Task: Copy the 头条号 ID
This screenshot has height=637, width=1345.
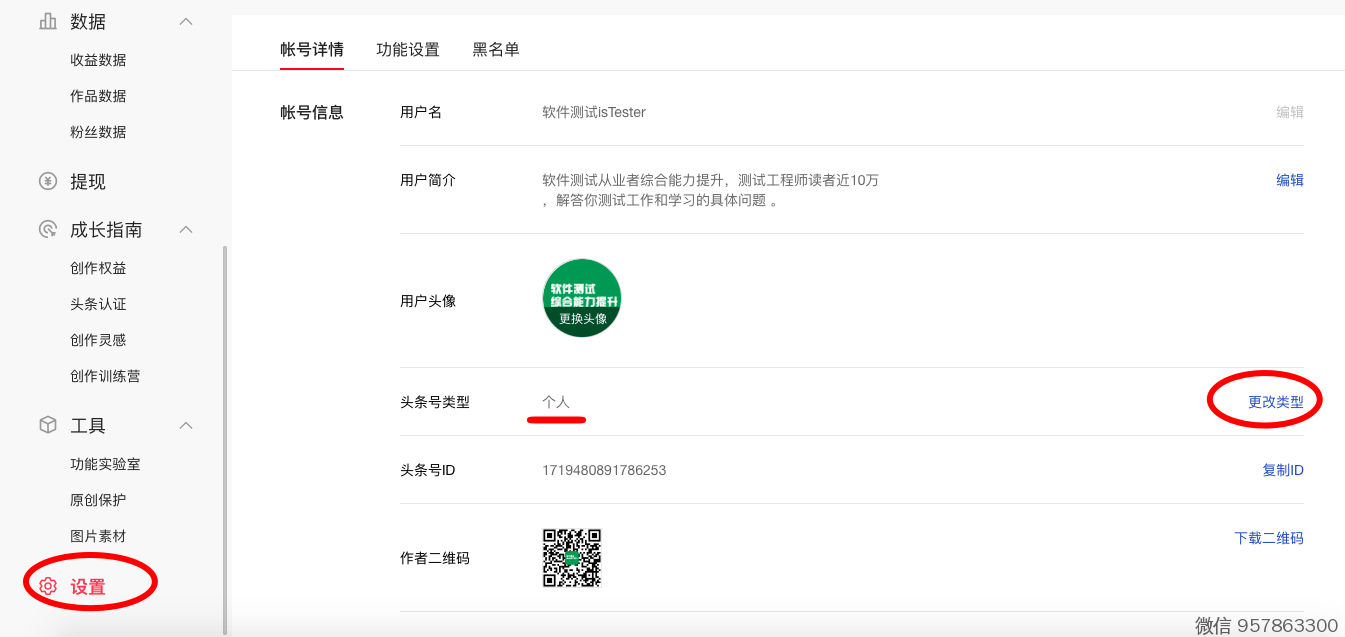Action: click(1282, 470)
